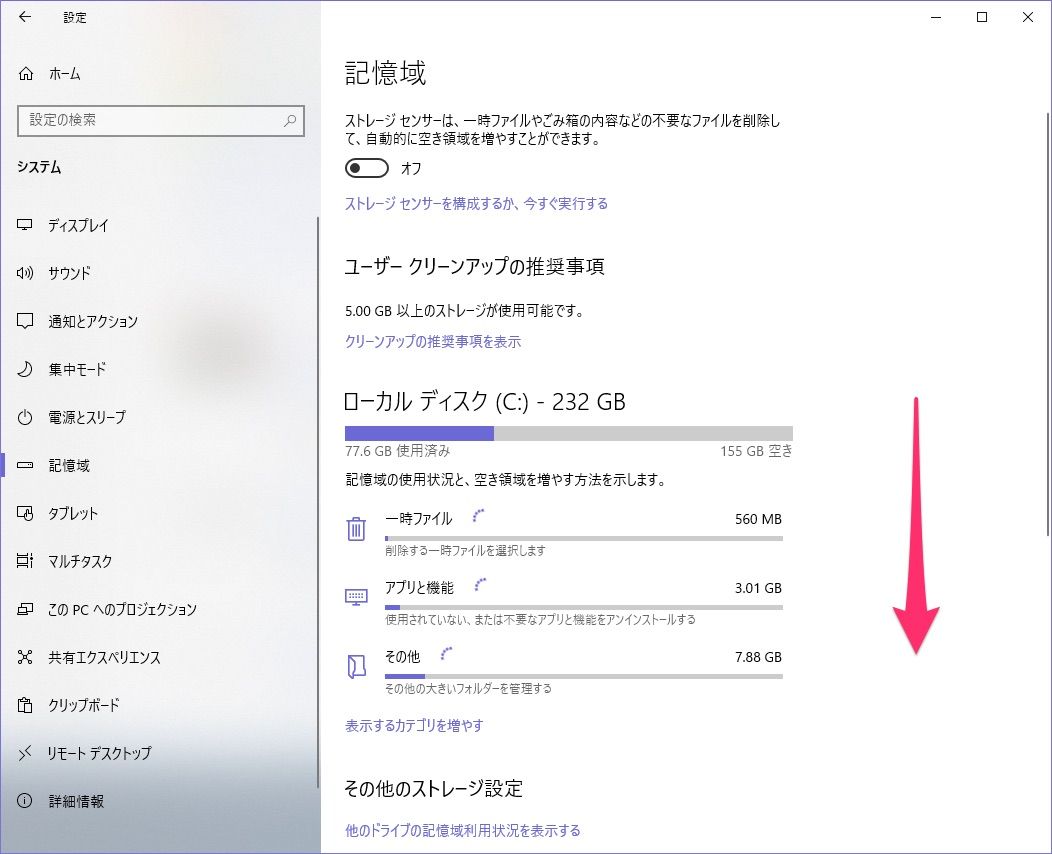Click the 記憶域 page title
Viewport: 1052px width, 854px height.
click(x=386, y=73)
